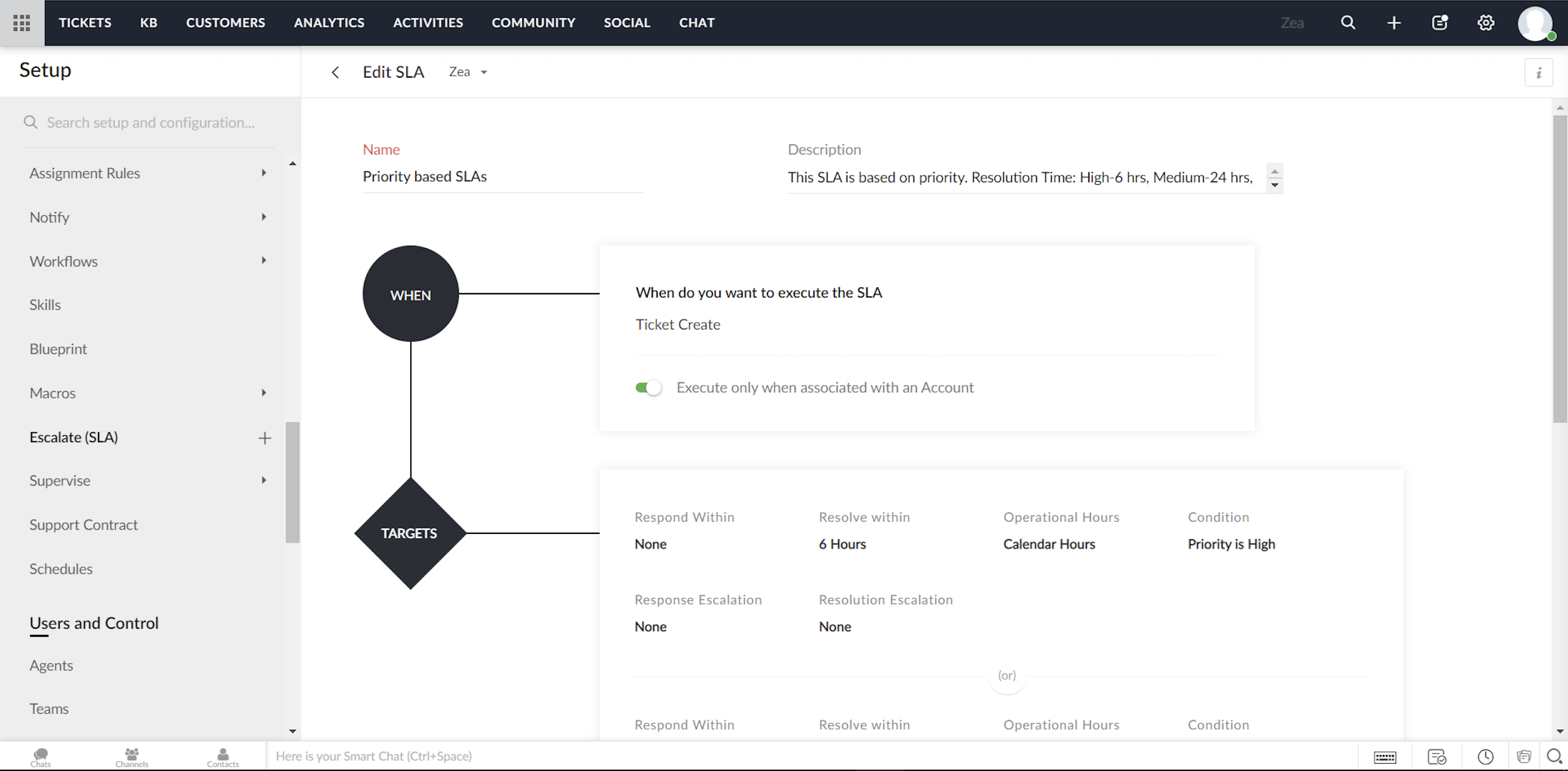1568x771 pixels.
Task: Open the notifications icon in top bar
Action: 1439,23
